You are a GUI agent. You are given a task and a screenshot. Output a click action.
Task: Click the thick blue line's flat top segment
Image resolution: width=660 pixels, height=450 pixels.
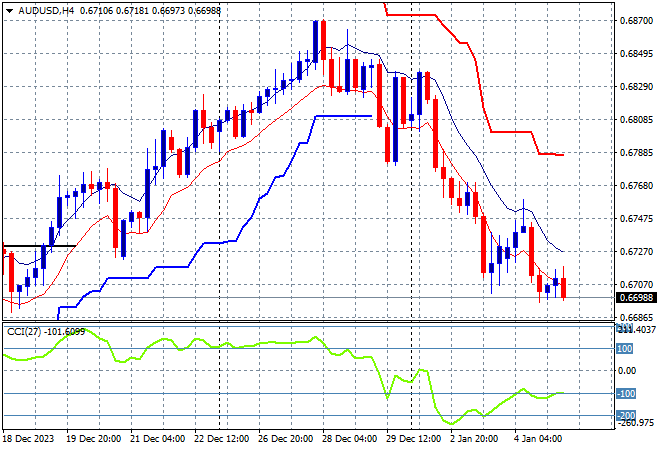click(x=343, y=116)
